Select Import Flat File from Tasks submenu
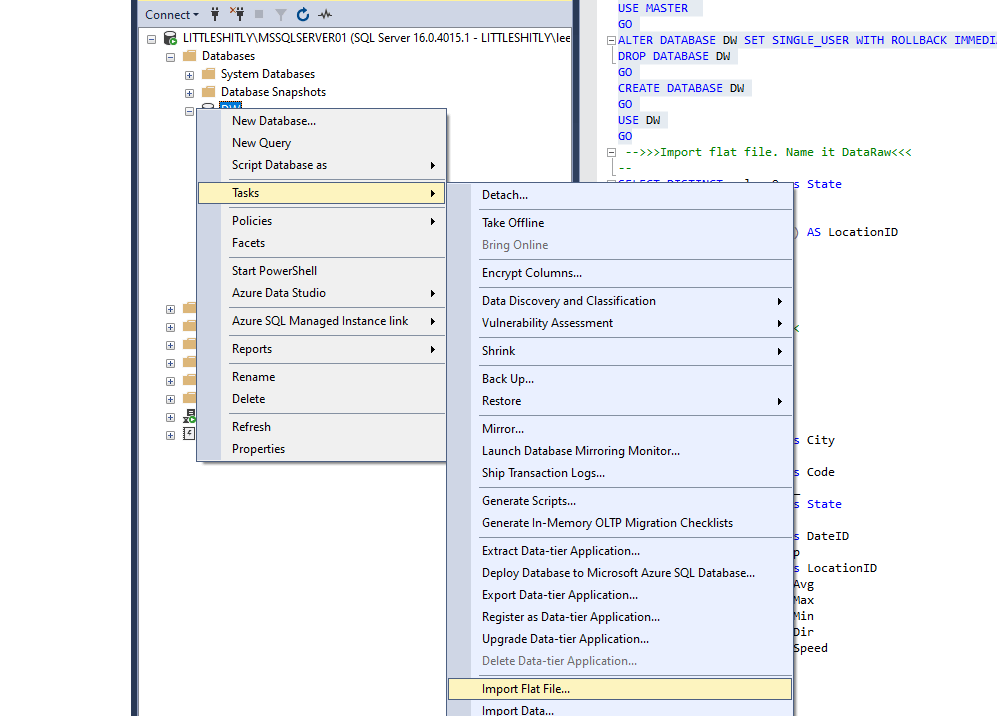 coord(526,689)
